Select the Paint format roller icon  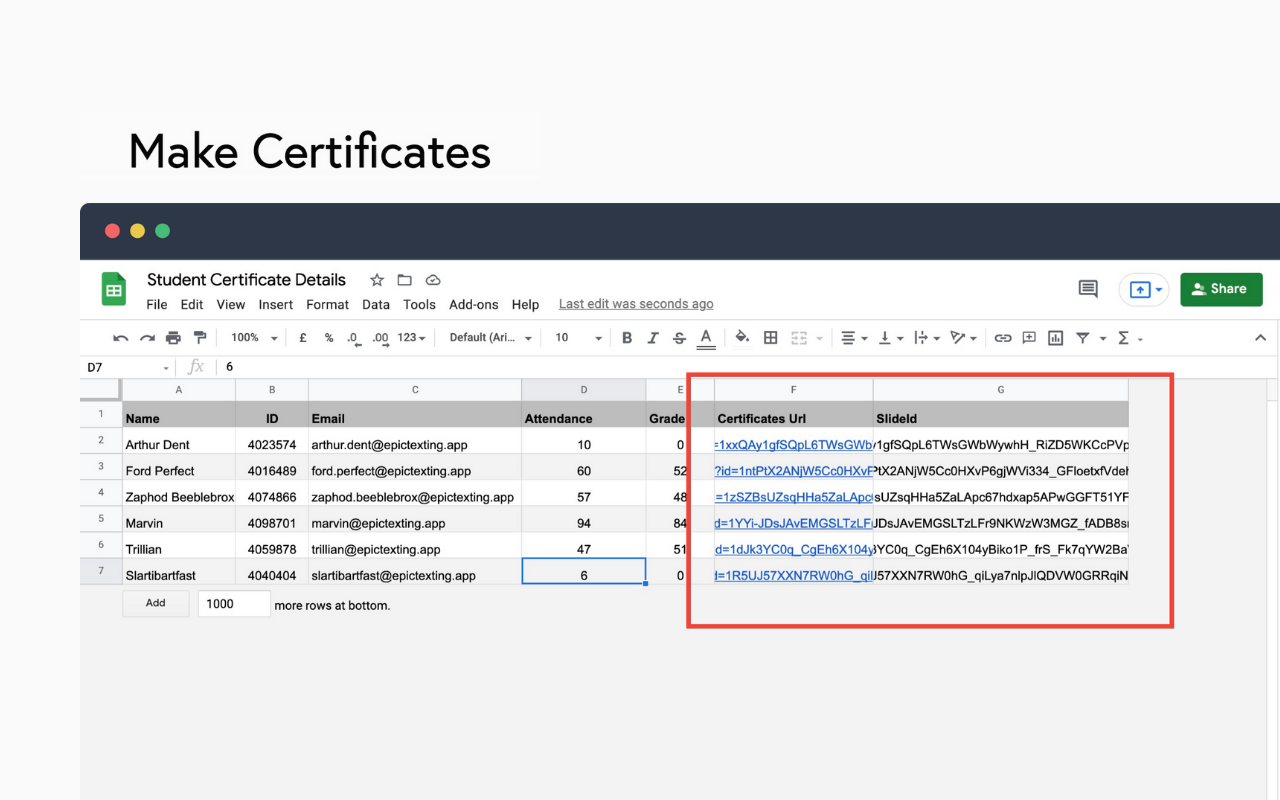point(200,338)
